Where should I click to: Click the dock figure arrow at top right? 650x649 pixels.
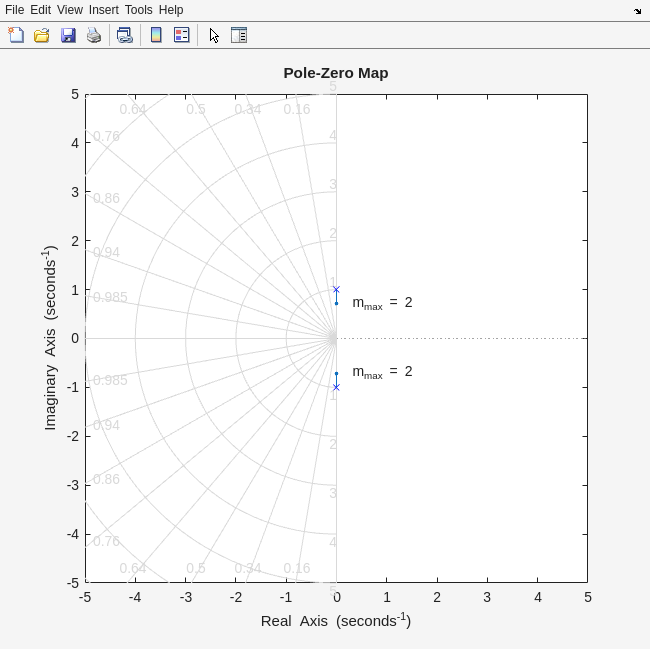638,11
